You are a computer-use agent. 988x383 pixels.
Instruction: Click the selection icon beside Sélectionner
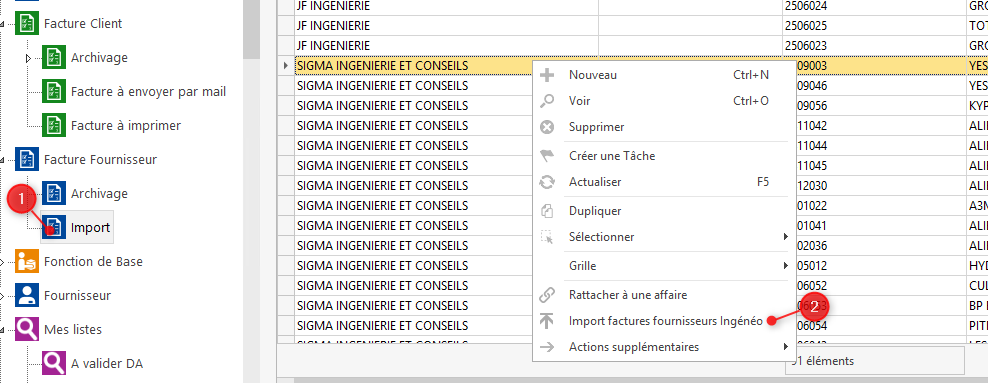coord(548,237)
